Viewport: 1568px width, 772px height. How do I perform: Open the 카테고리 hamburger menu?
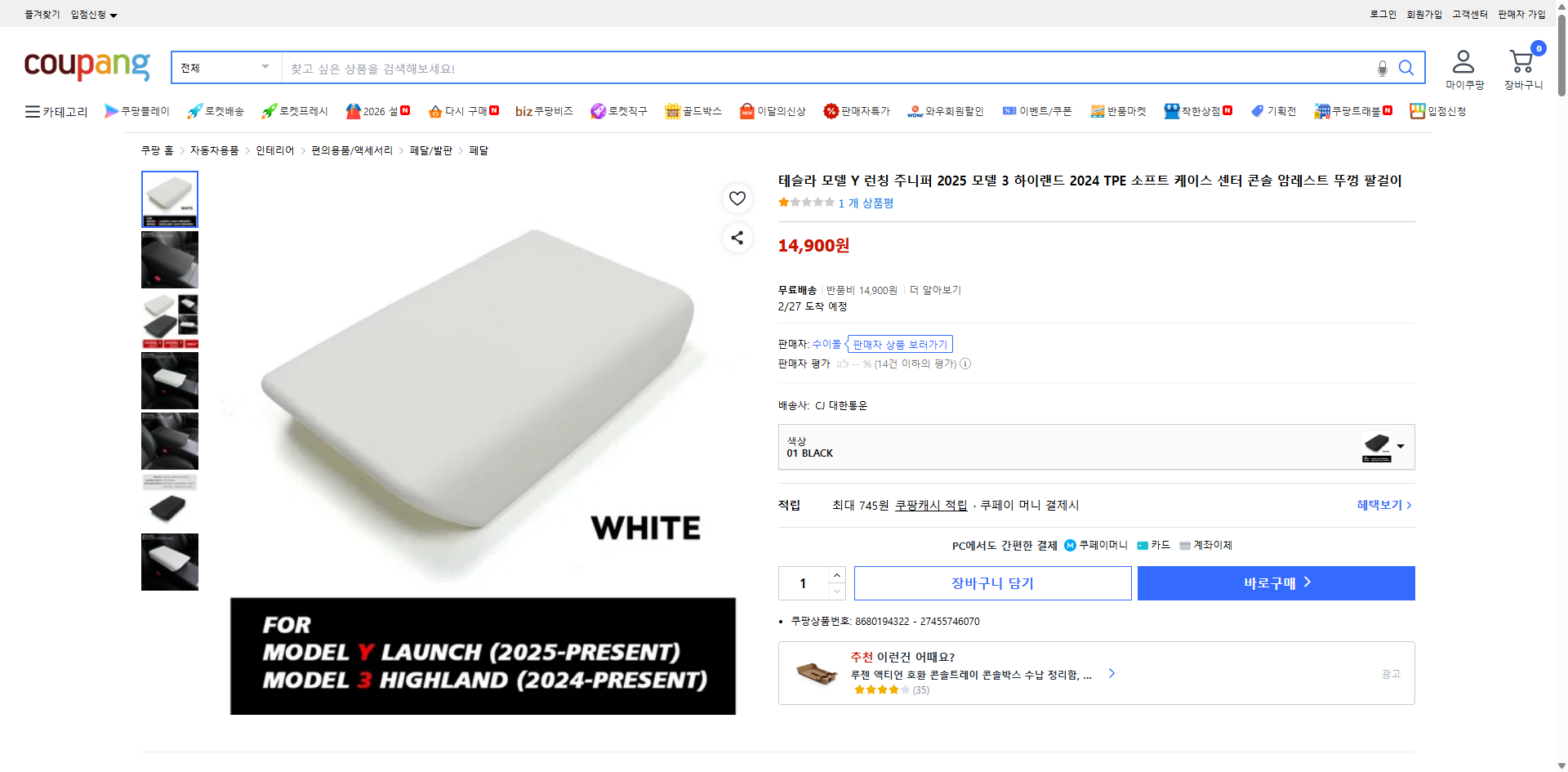(32, 111)
